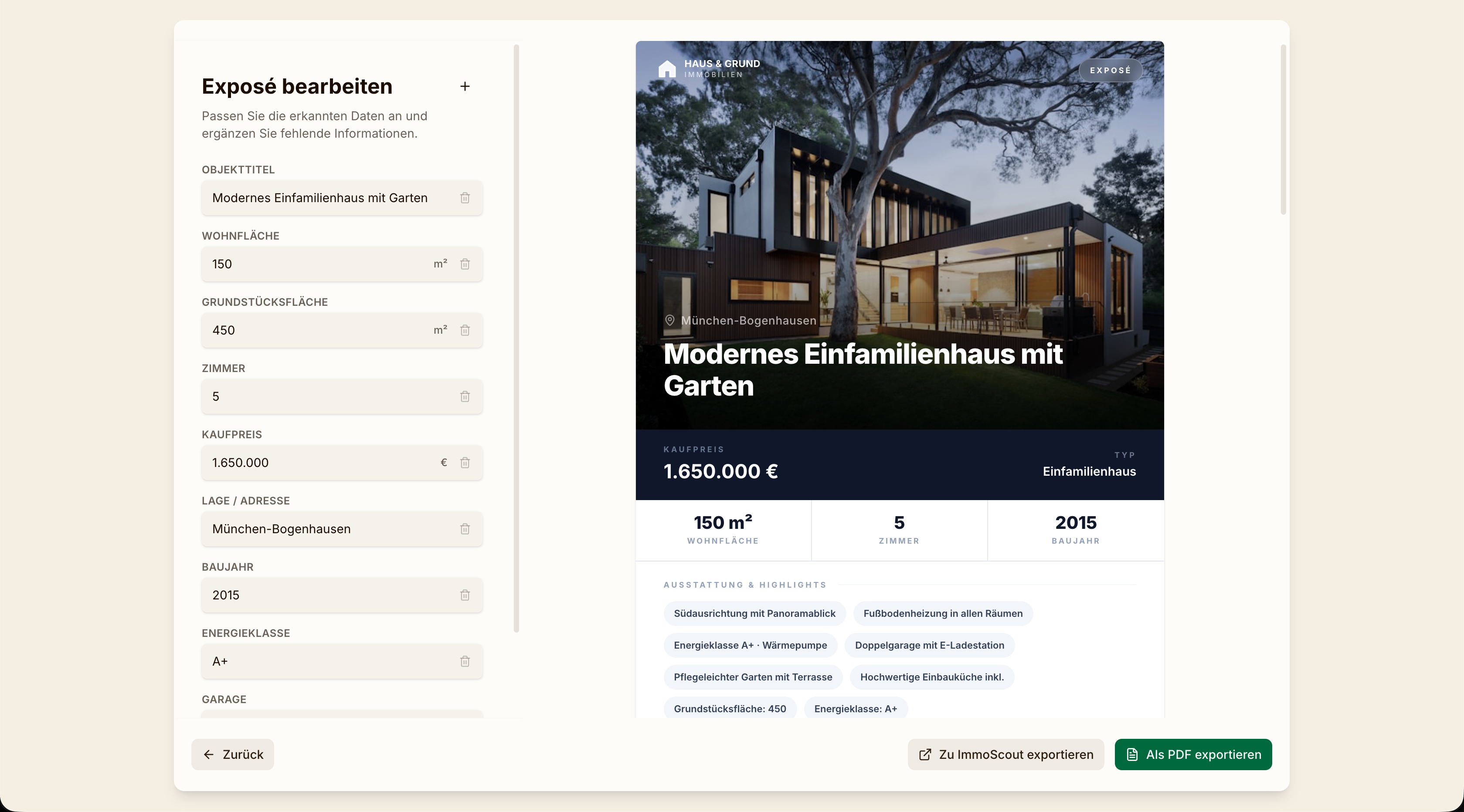Click the Haus & Grund house logo
Screen dimensions: 1464x812
[x=667, y=69]
